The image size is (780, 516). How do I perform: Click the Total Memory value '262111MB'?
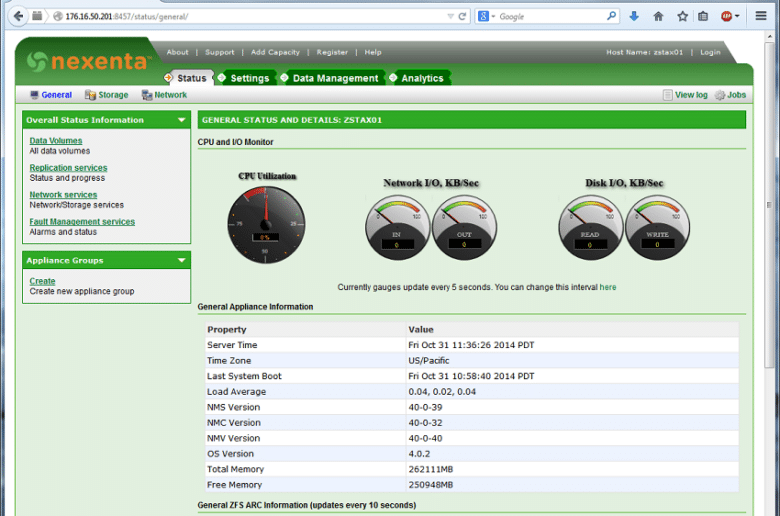tap(431, 469)
